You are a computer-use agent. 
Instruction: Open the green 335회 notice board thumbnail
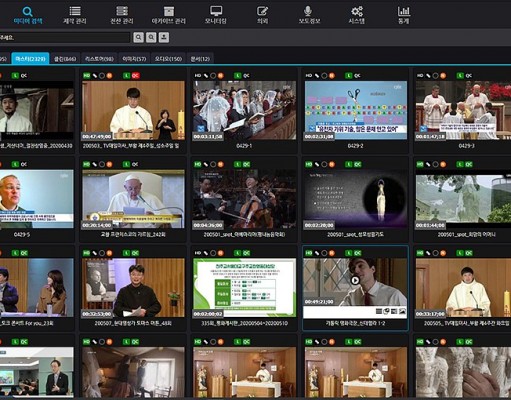coord(244,288)
